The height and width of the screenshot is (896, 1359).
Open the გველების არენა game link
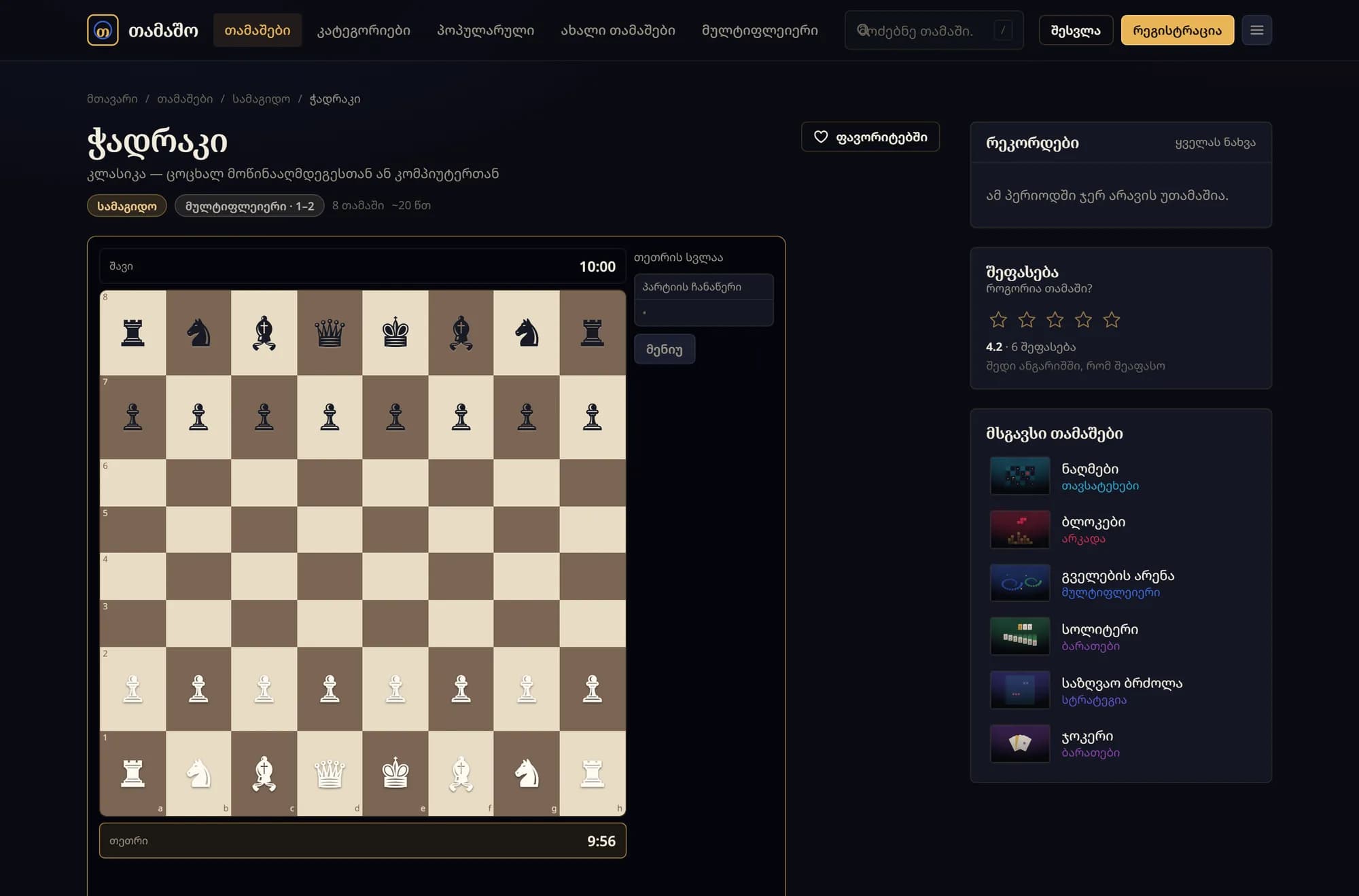click(1121, 583)
